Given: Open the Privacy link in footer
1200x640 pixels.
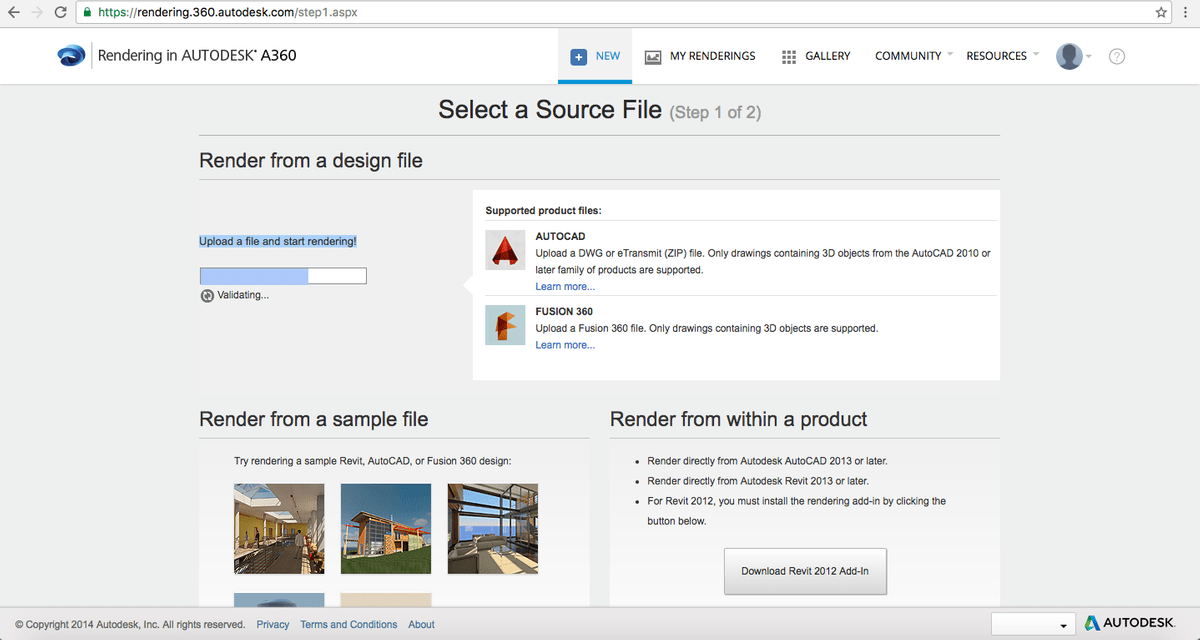Looking at the screenshot, I should click(x=273, y=624).
